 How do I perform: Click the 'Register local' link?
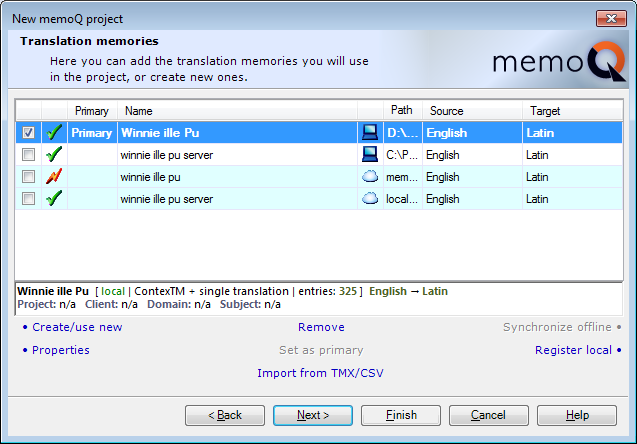pyautogui.click(x=573, y=350)
